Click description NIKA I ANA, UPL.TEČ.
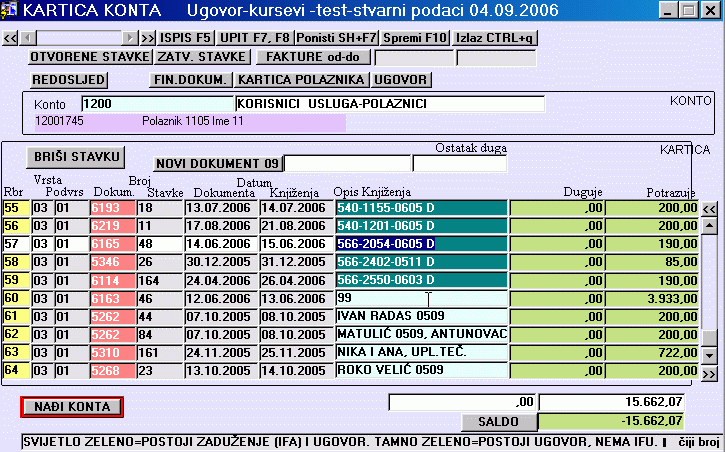 421,352
